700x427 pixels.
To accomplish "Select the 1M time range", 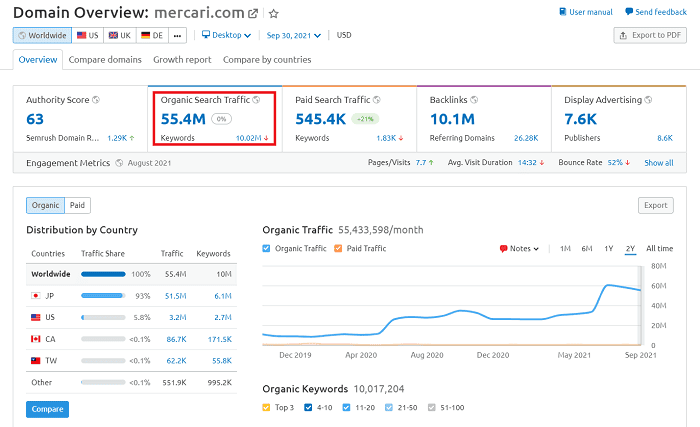I will 565,249.
